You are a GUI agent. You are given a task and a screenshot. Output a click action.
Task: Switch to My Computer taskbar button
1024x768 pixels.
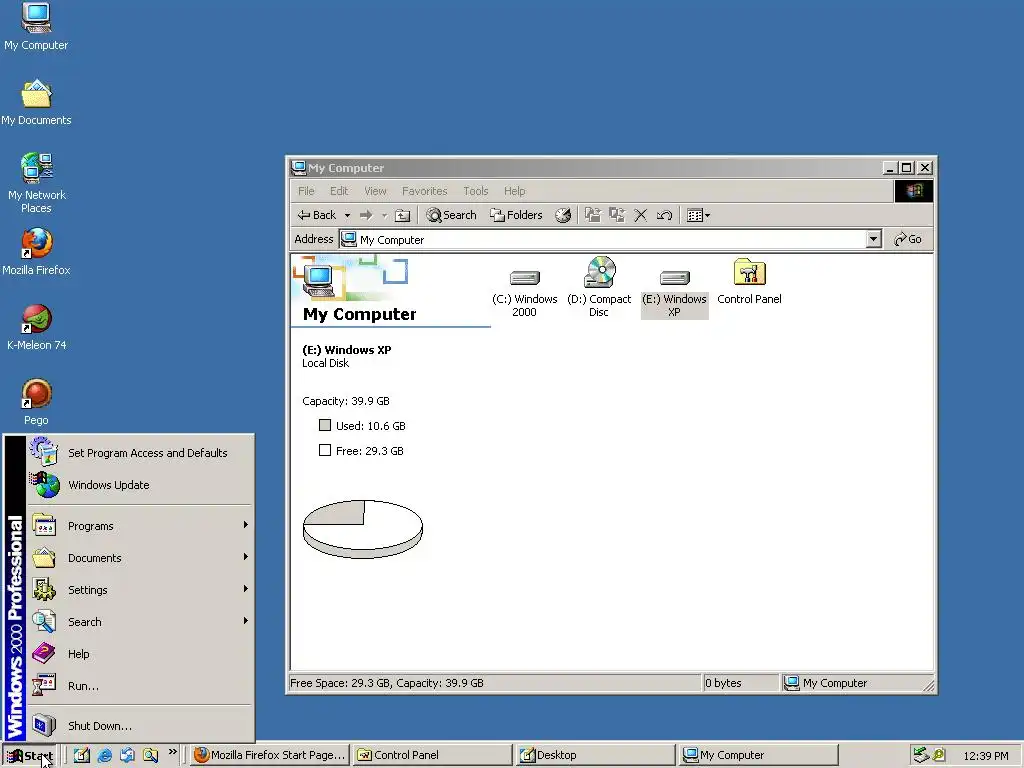pyautogui.click(x=758, y=755)
